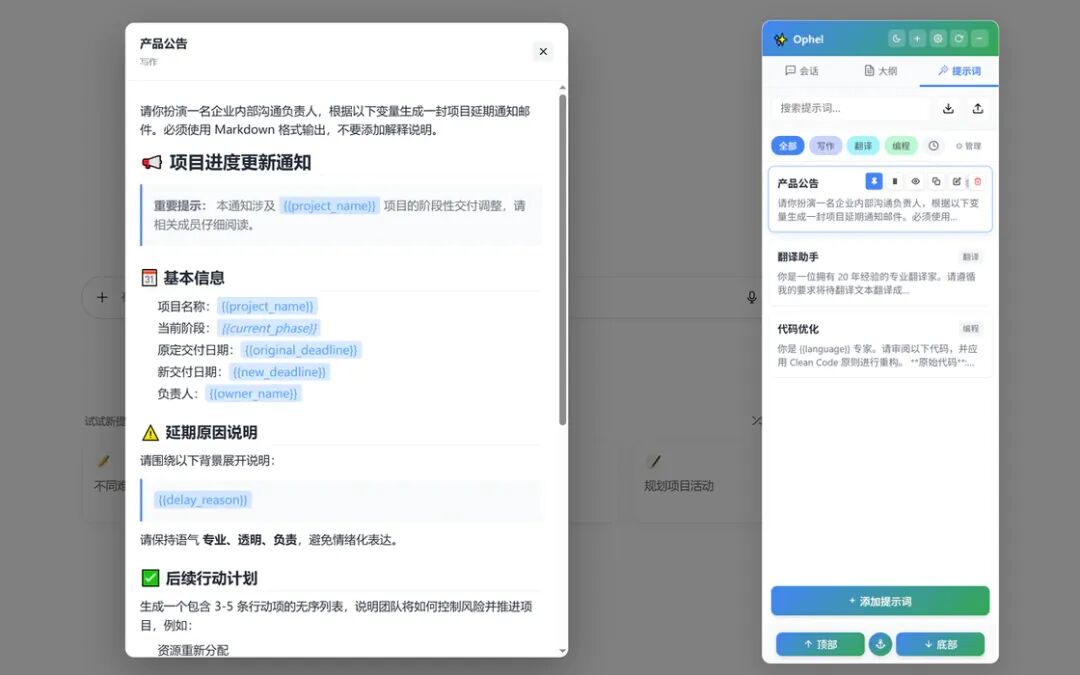Jump to bottom with the 底部 button
This screenshot has height=675, width=1080.
[940, 644]
